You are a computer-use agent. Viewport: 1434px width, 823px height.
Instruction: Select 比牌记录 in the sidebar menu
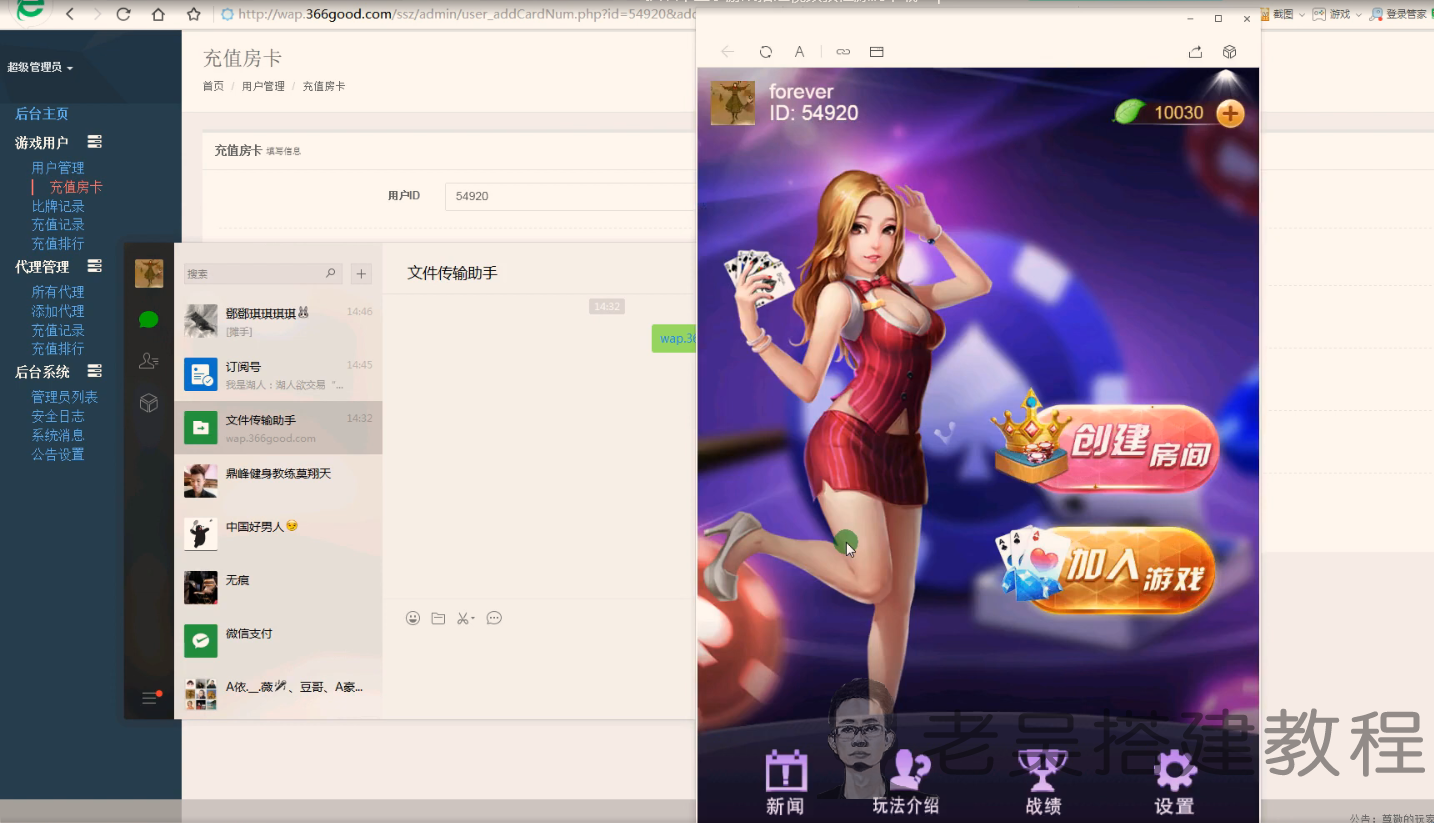click(x=58, y=206)
